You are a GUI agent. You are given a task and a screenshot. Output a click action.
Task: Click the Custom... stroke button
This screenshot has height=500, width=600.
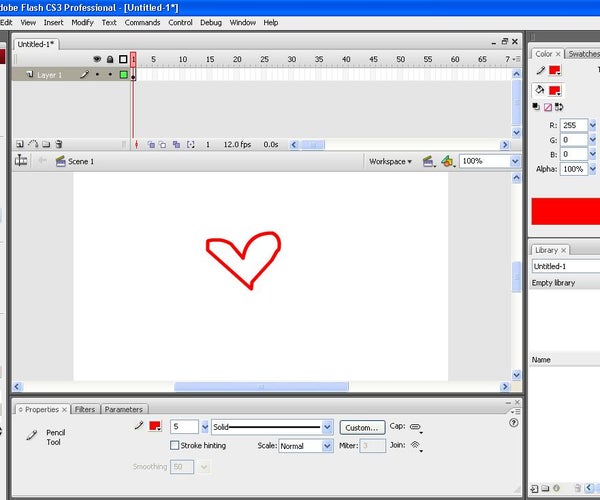[x=362, y=428]
